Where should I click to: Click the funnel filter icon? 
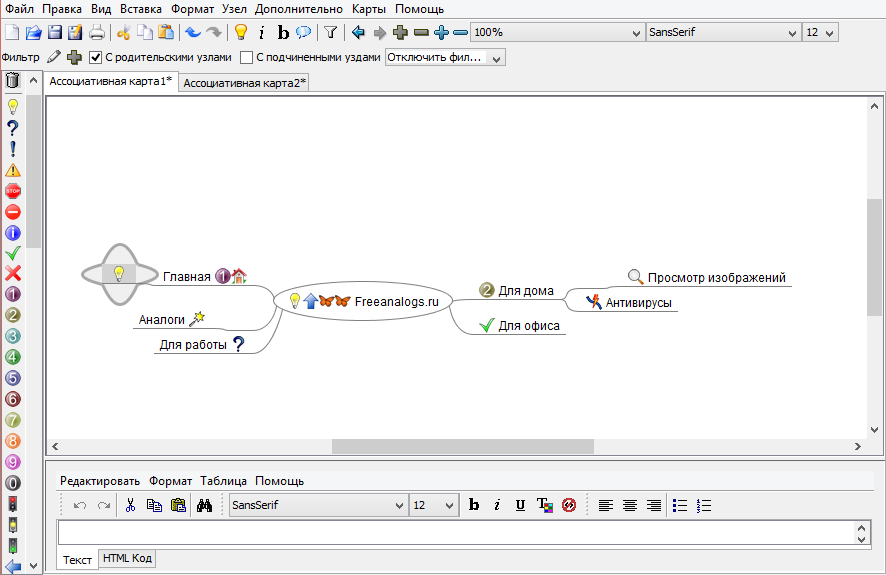coord(331,32)
